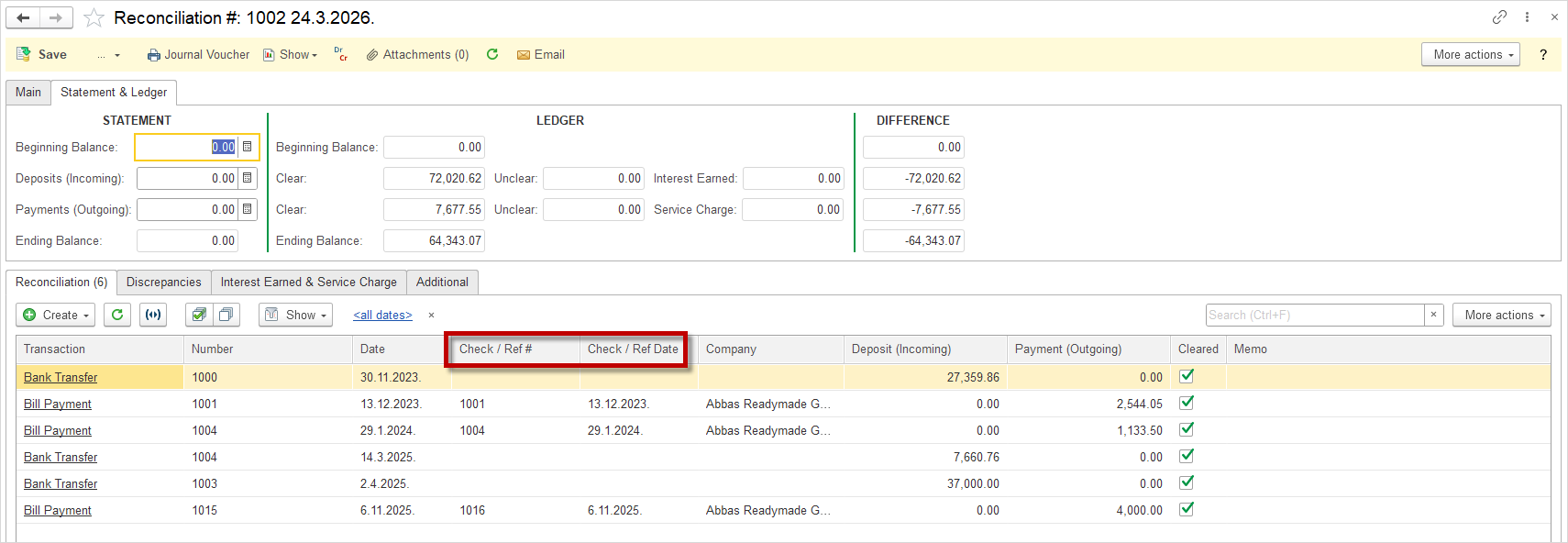This screenshot has height=543, width=1568.
Task: Expand the top toolbar Show dropdown
Action: (291, 54)
